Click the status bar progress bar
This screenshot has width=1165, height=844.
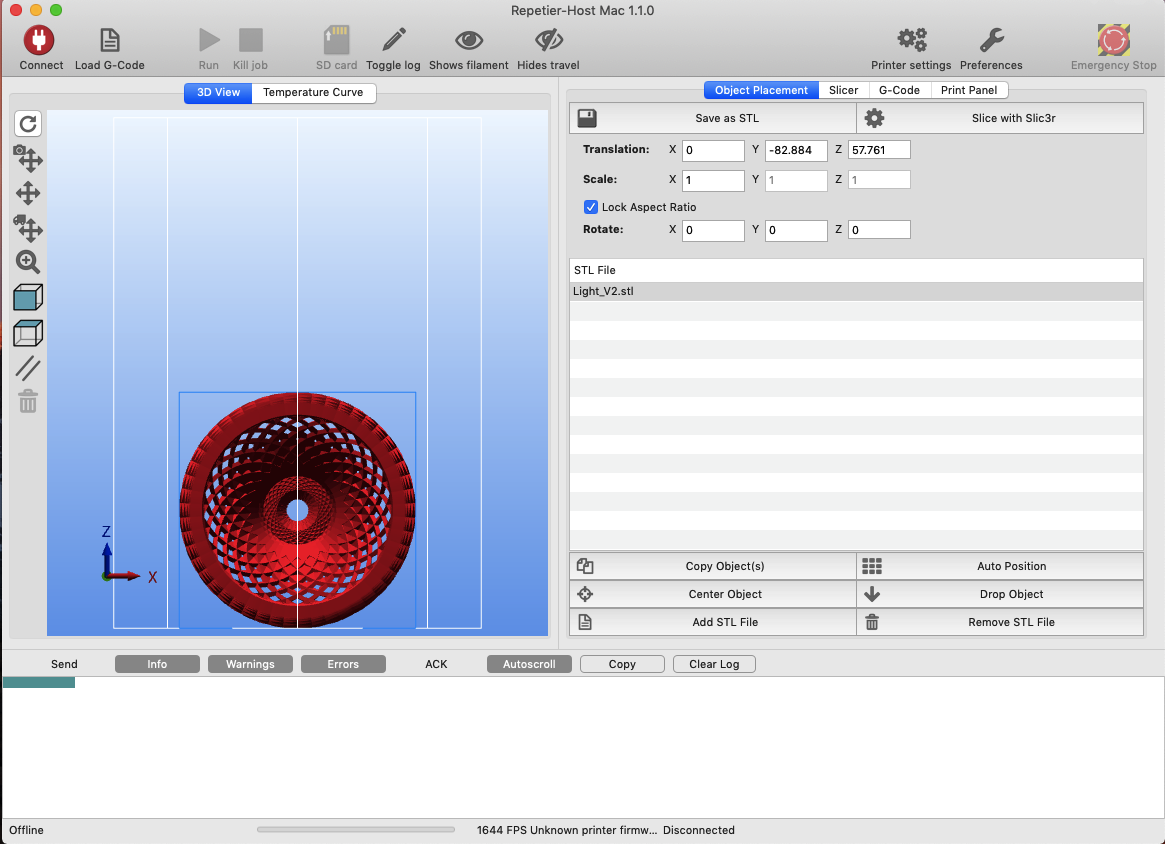click(x=356, y=830)
